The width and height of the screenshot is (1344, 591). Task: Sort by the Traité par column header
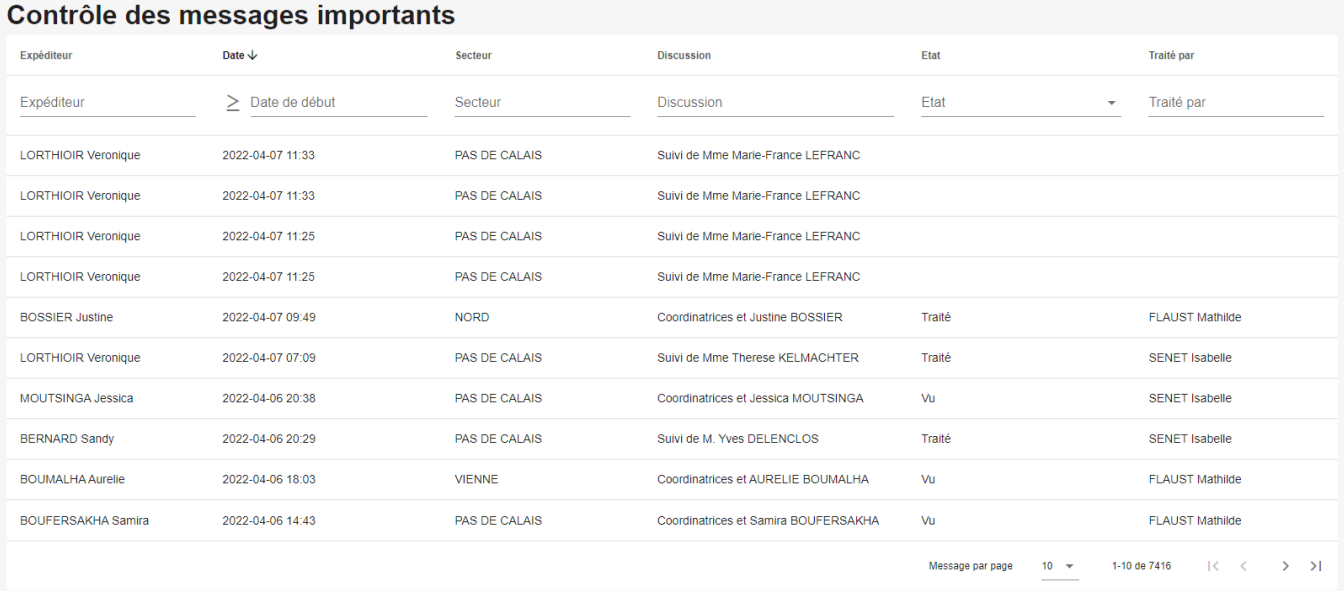click(x=1171, y=55)
